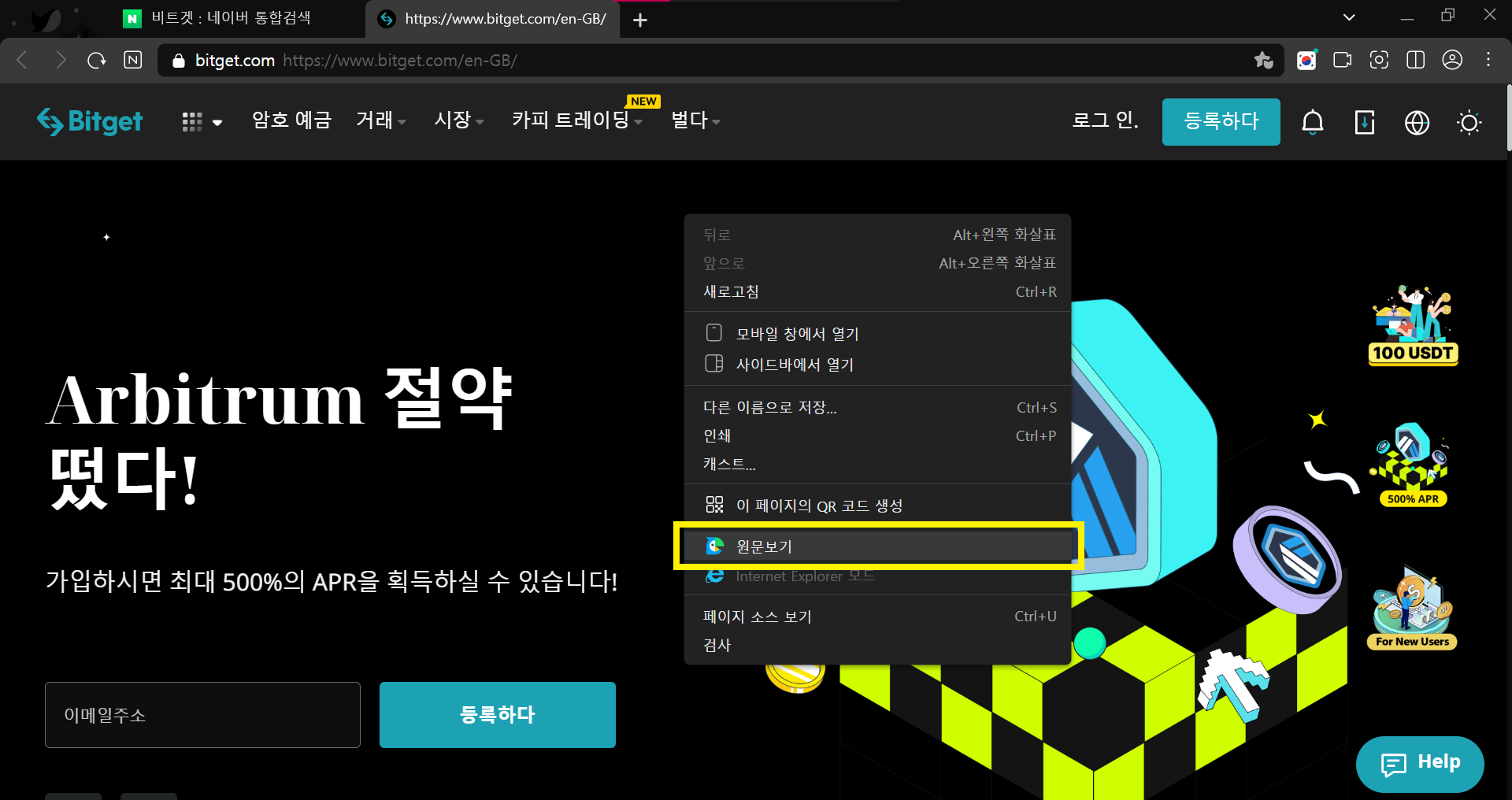Open the language globe icon

tap(1417, 122)
